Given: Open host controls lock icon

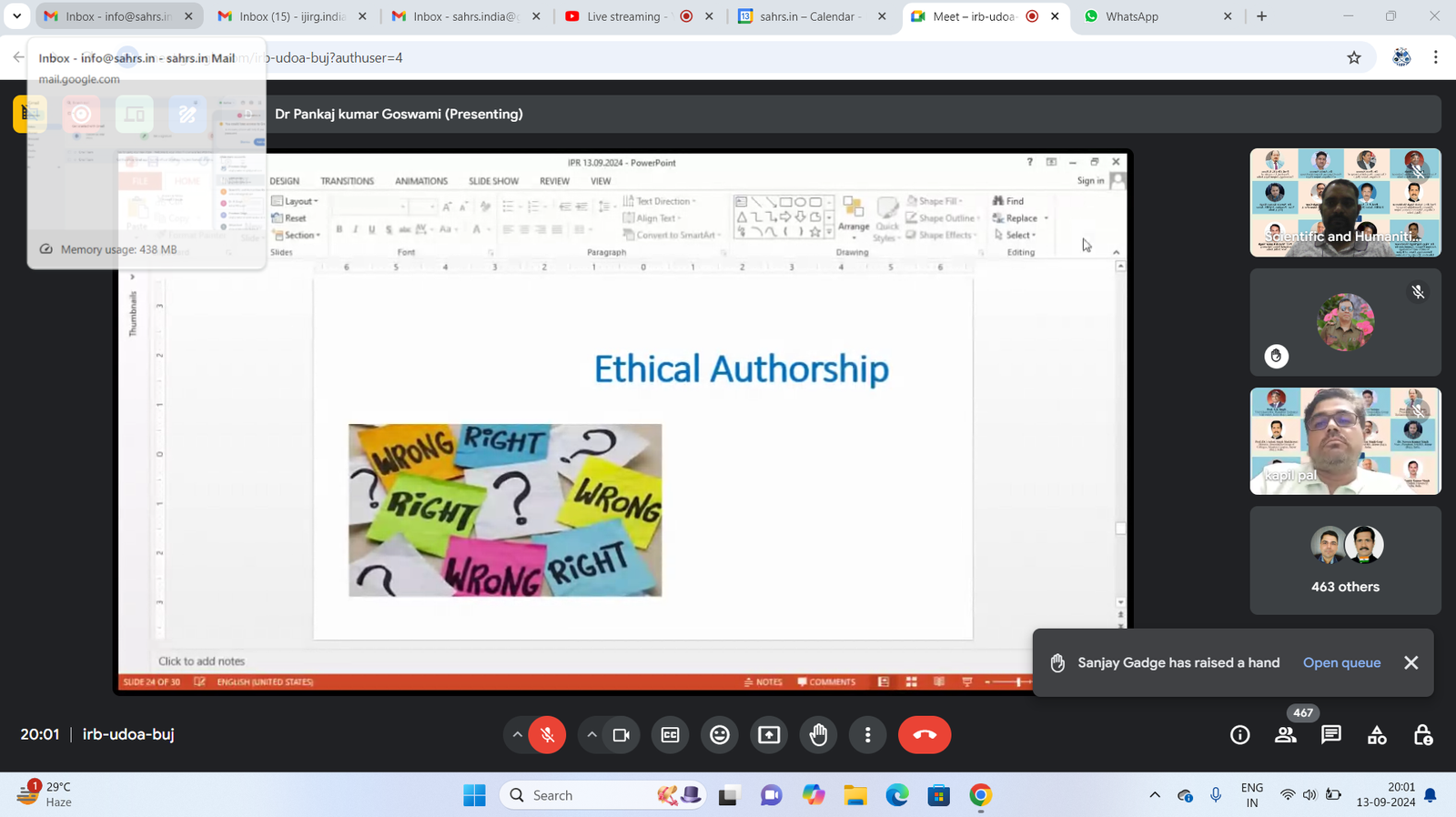Looking at the screenshot, I should 1423,735.
